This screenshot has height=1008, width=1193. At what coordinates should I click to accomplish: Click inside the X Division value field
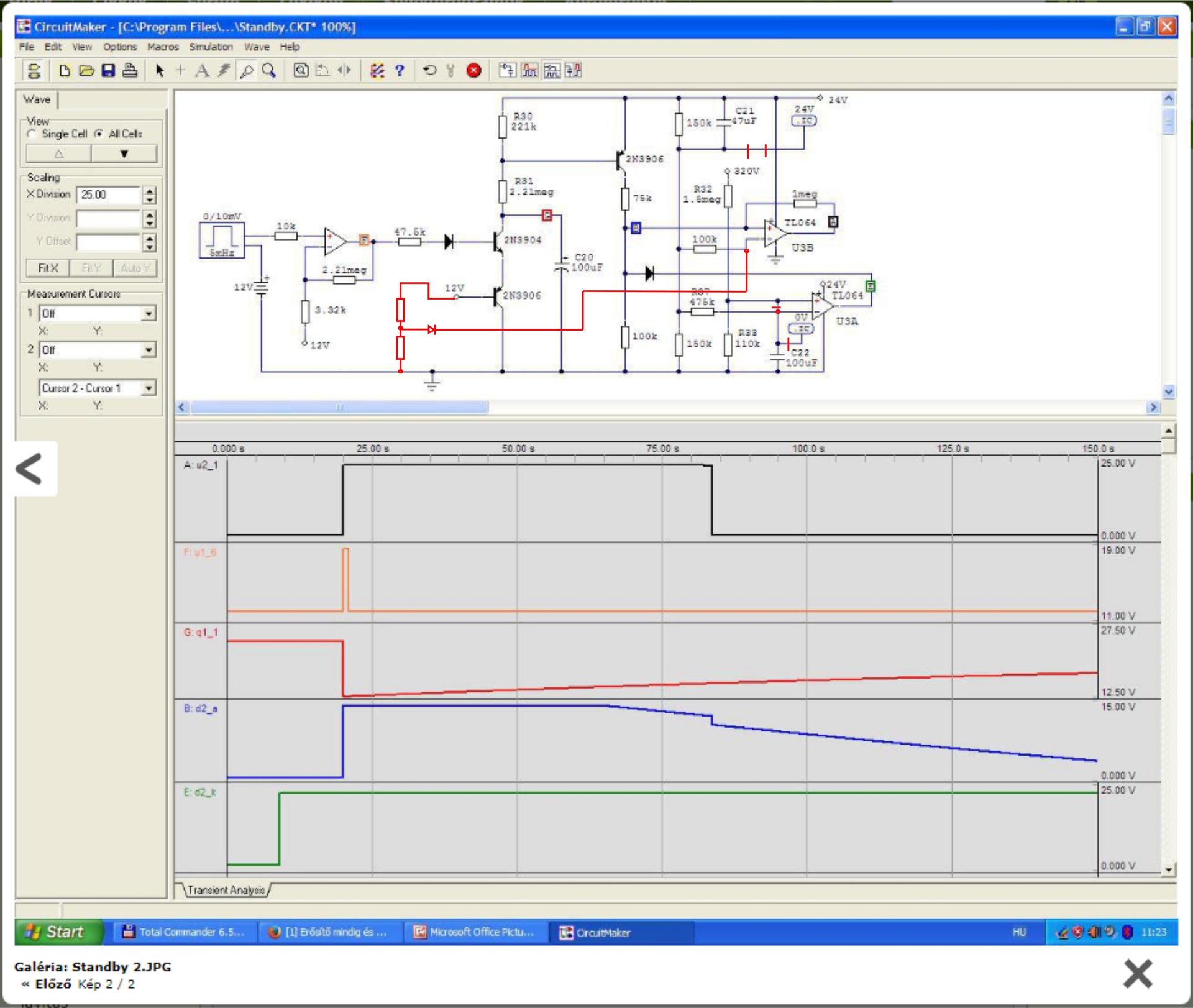[x=108, y=195]
